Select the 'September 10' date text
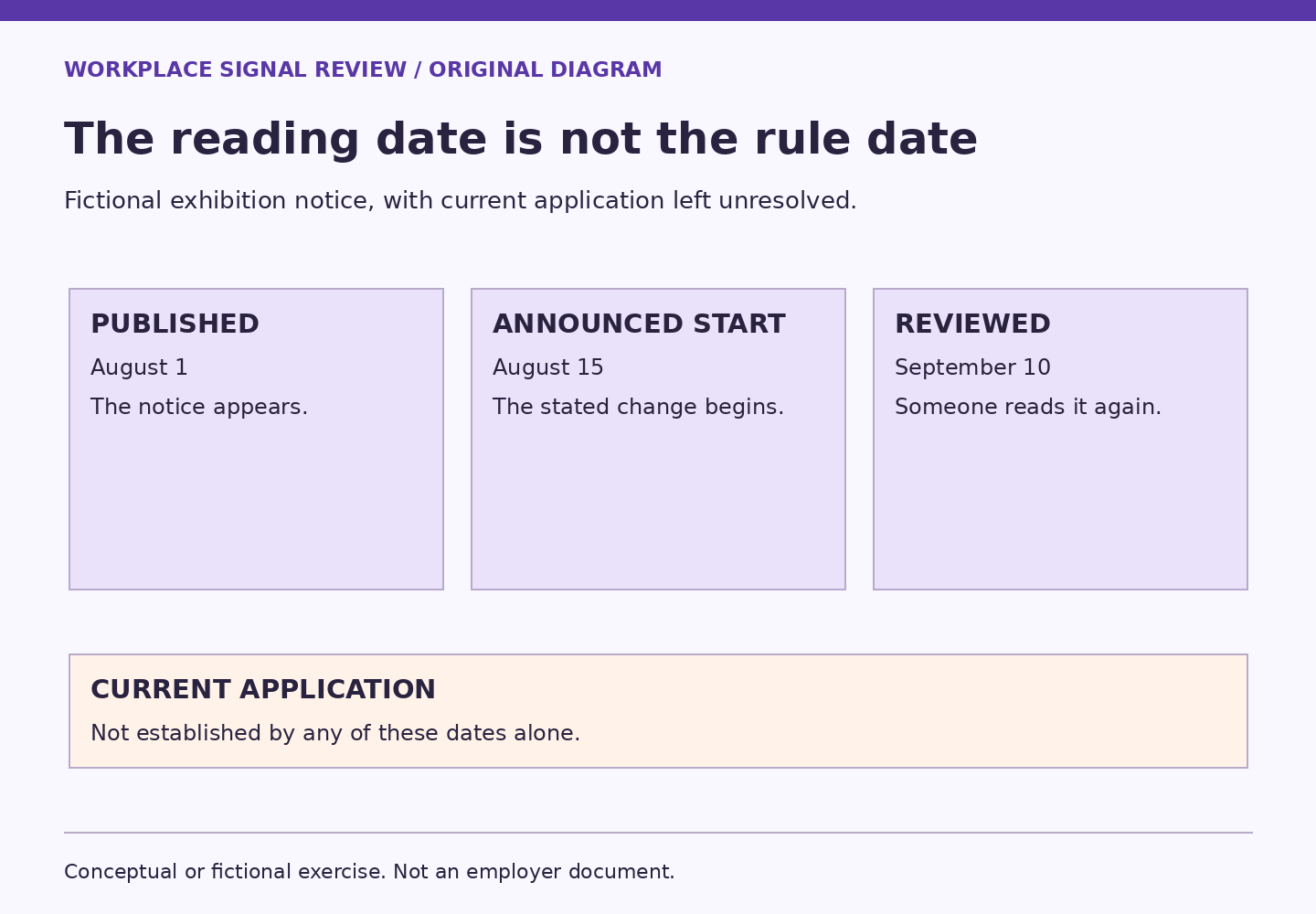Viewport: 1316px width, 914px height. (972, 368)
